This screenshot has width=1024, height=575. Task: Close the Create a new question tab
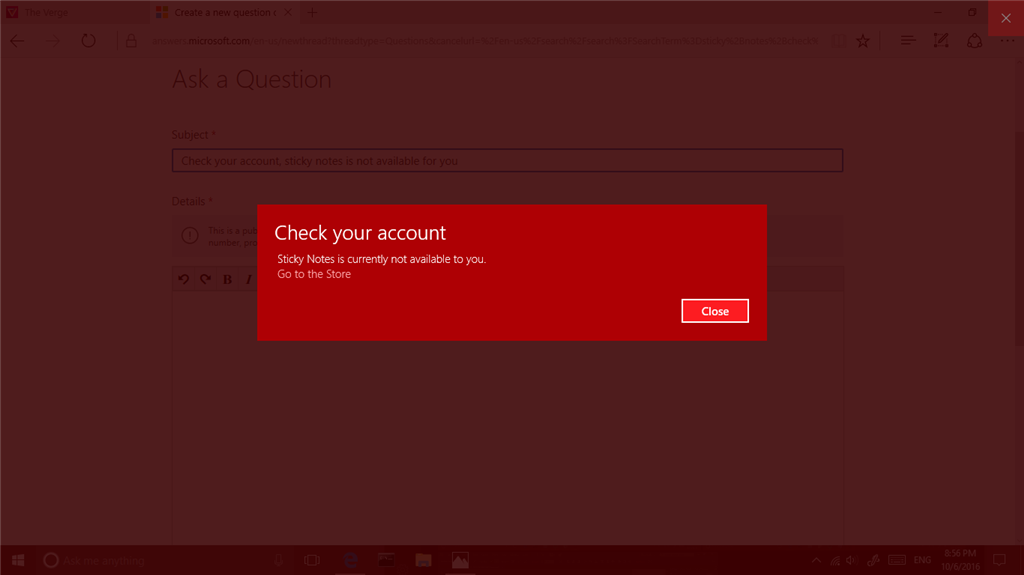coord(288,12)
